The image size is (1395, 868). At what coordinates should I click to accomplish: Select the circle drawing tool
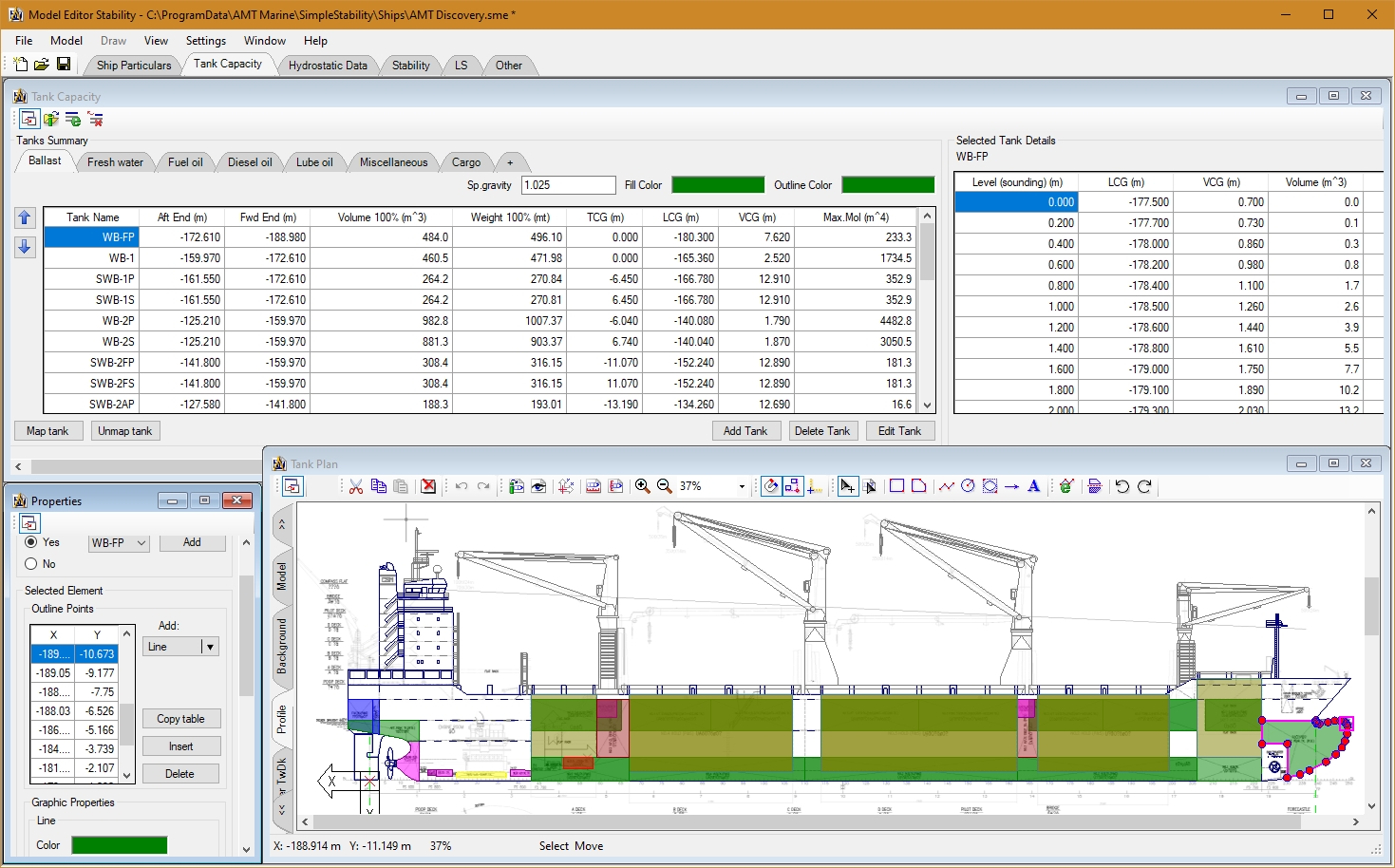(968, 486)
